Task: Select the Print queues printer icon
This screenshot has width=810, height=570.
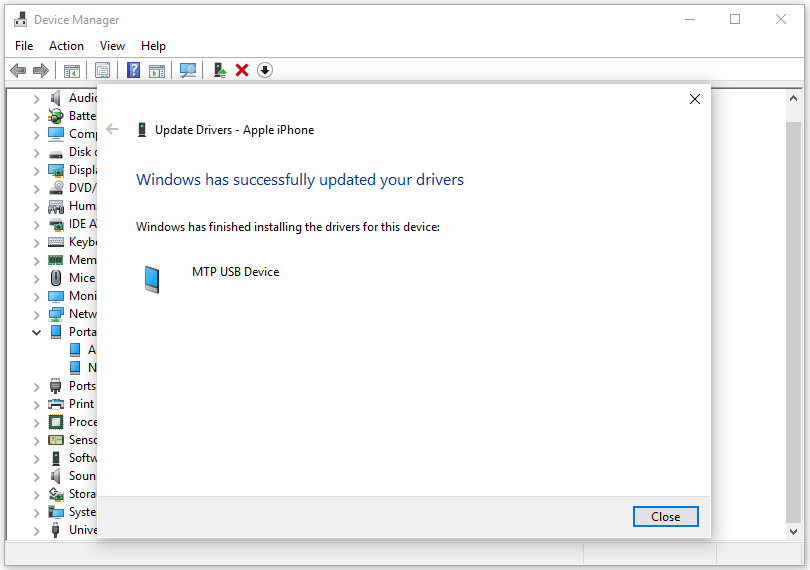Action: [x=56, y=404]
